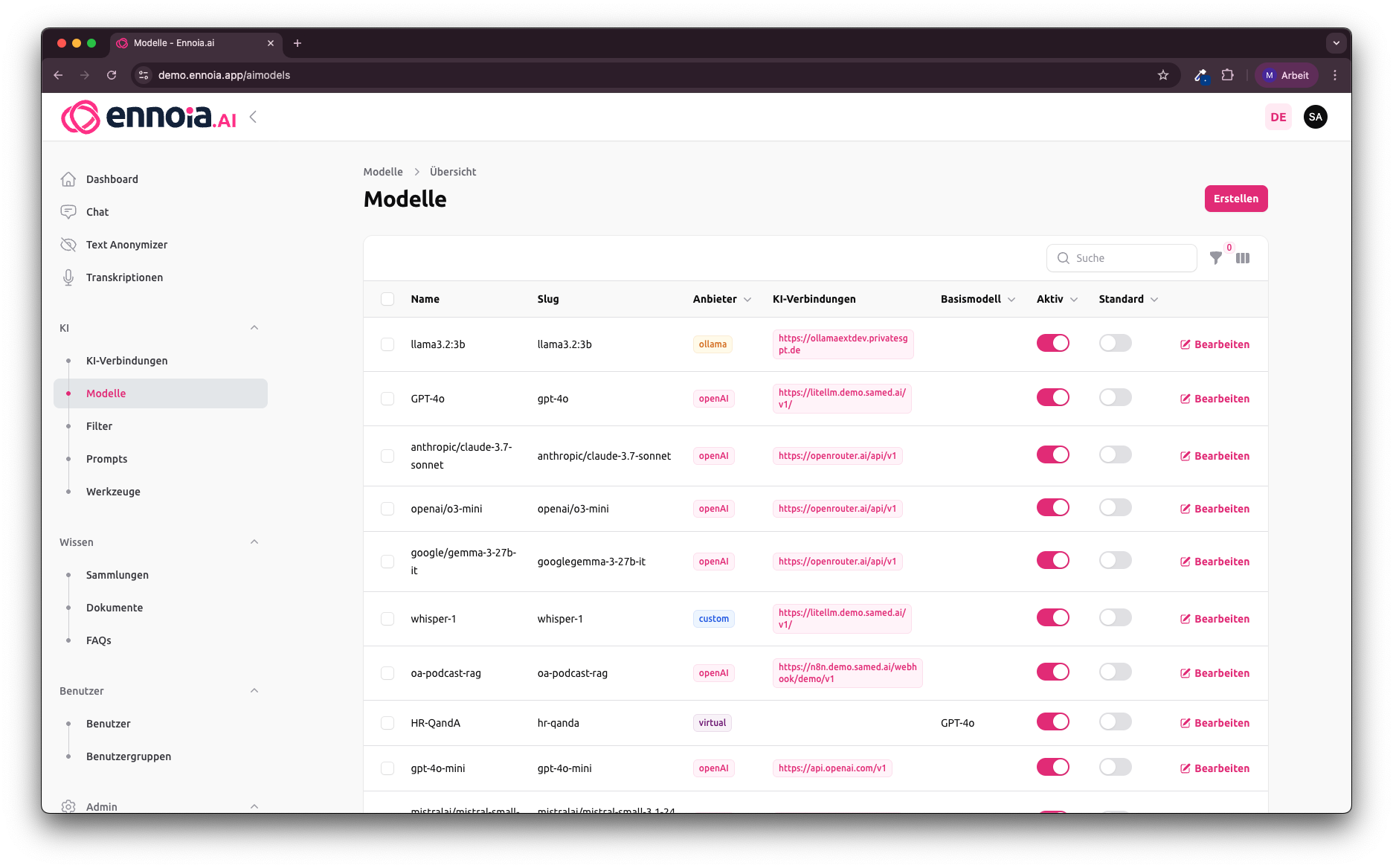Open the Chrome three-dot menu
1393x868 pixels.
[1335, 75]
